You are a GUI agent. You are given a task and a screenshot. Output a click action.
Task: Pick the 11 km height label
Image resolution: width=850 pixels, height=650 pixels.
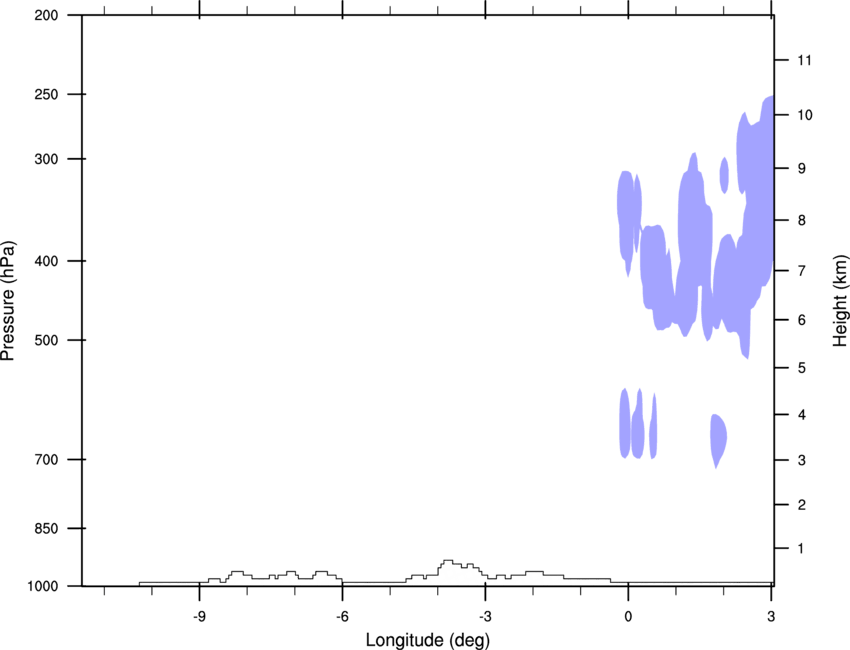coord(805,60)
